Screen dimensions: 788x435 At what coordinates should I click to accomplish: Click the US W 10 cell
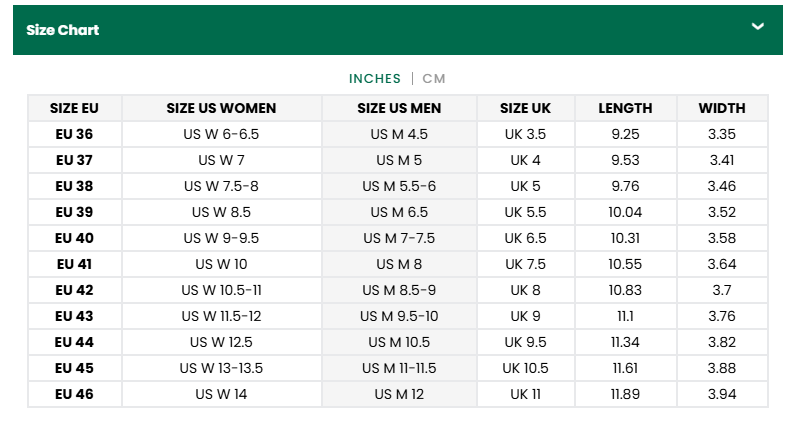point(221,264)
